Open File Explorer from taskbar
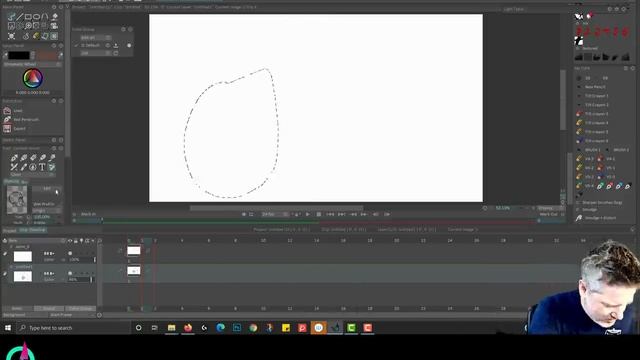 [171, 328]
